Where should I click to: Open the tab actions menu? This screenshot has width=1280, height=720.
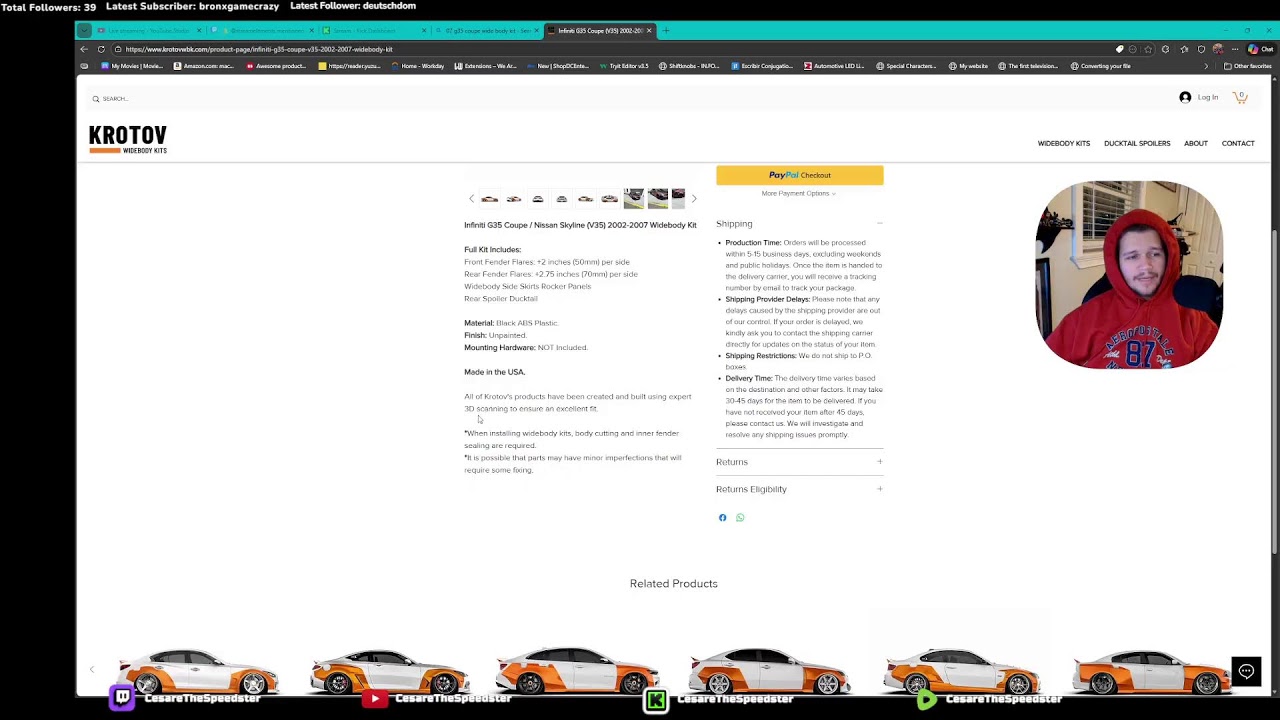click(84, 31)
